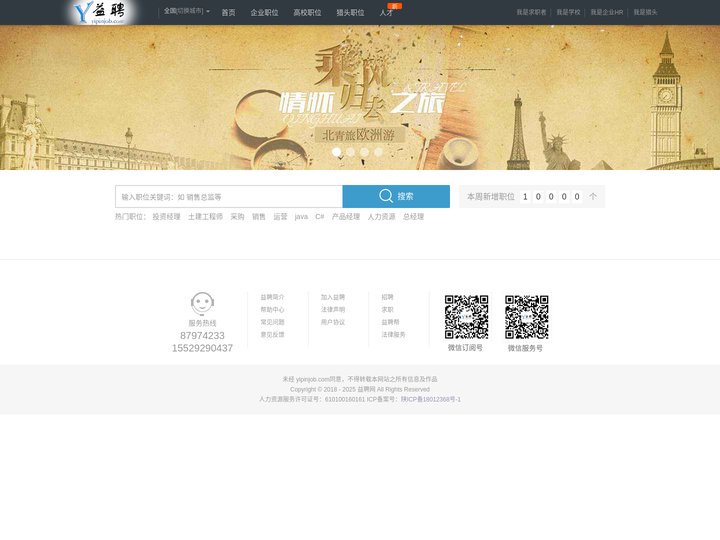
Task: Open the 人才 nav item
Action: point(386,12)
